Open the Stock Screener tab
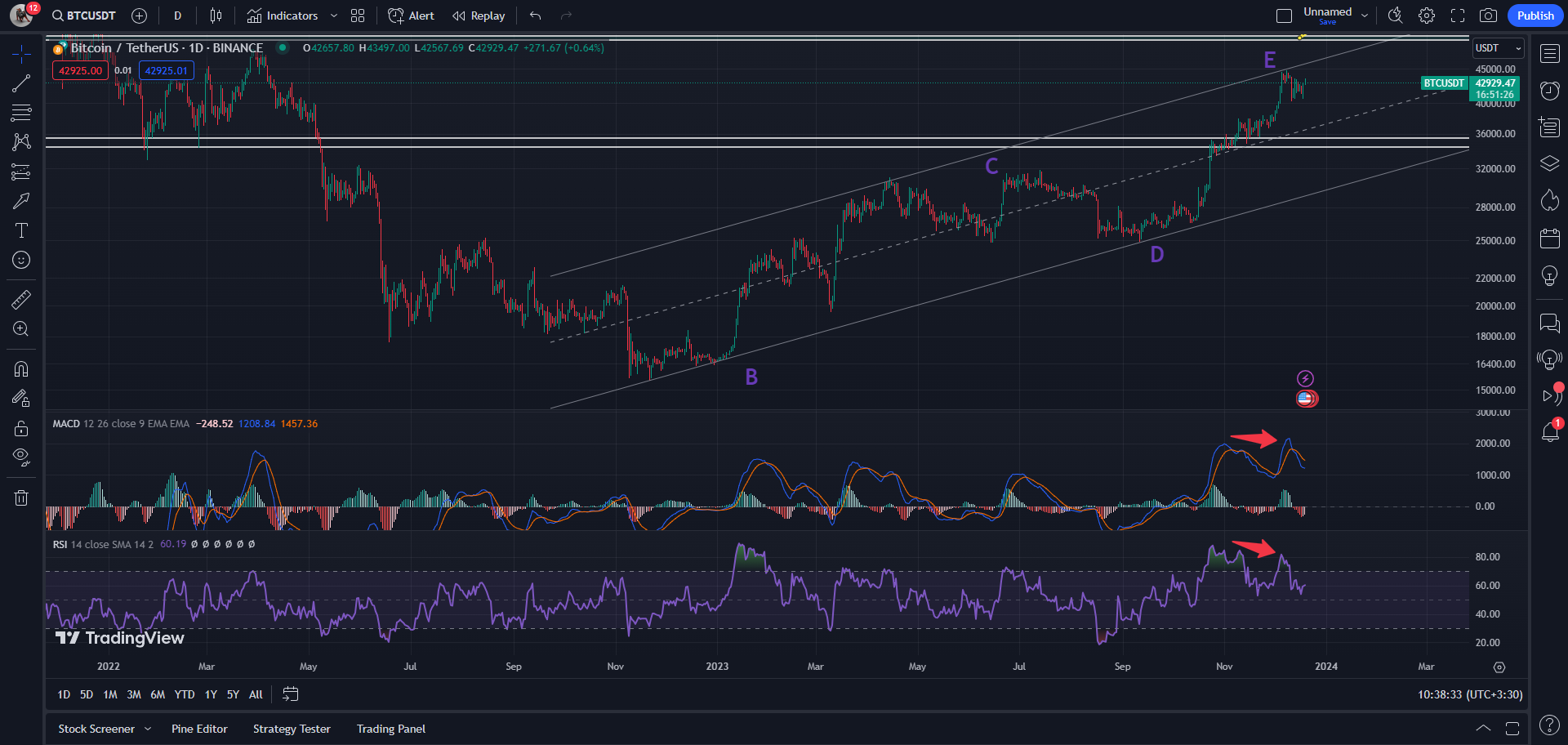Viewport: 1568px width, 745px height. tap(96, 729)
